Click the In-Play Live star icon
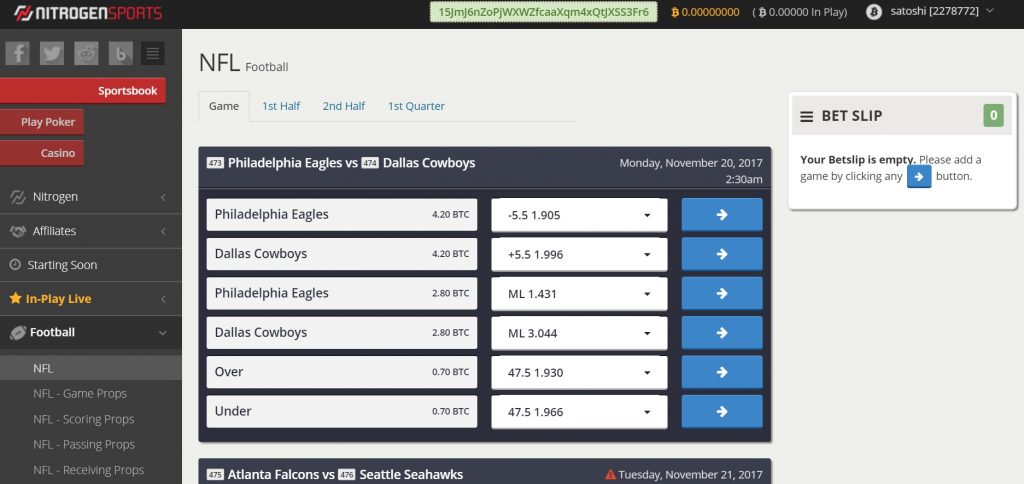Image resolution: width=1024 pixels, height=484 pixels. pos(16,298)
